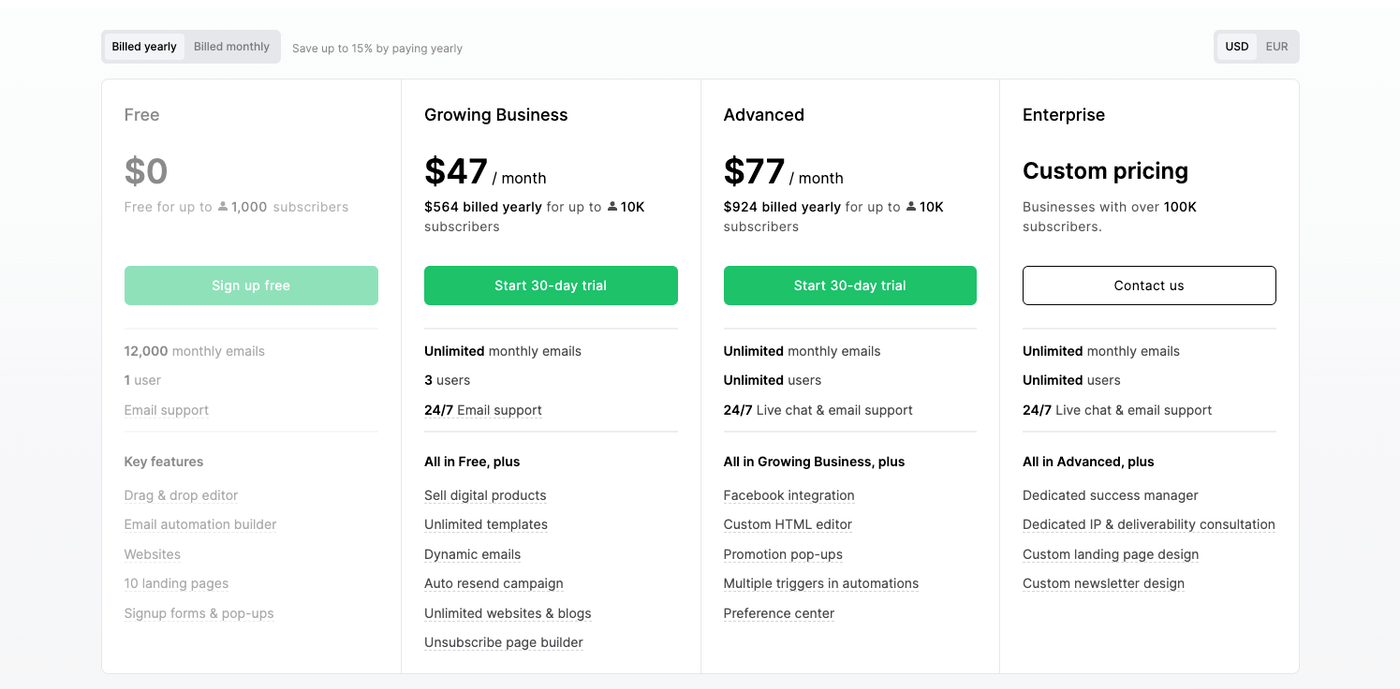Viewport: 1400px width, 689px height.
Task: Start 30-day trial for Advanced plan
Action: [850, 285]
